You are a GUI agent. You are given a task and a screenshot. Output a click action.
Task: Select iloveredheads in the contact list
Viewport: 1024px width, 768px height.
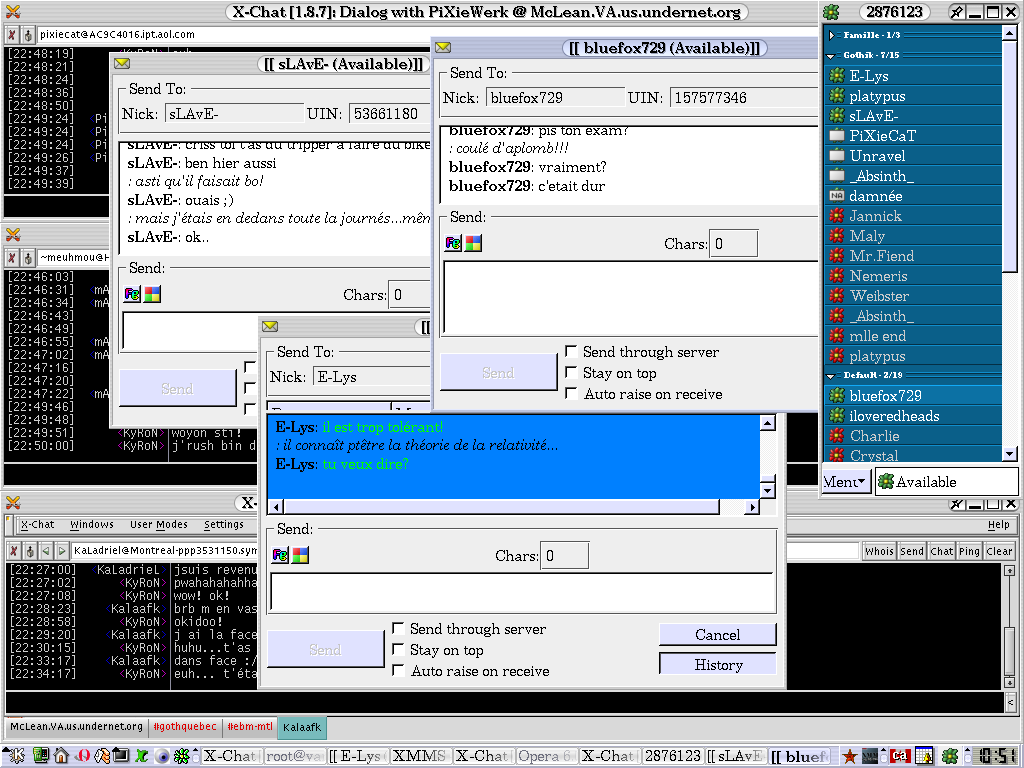click(894, 416)
